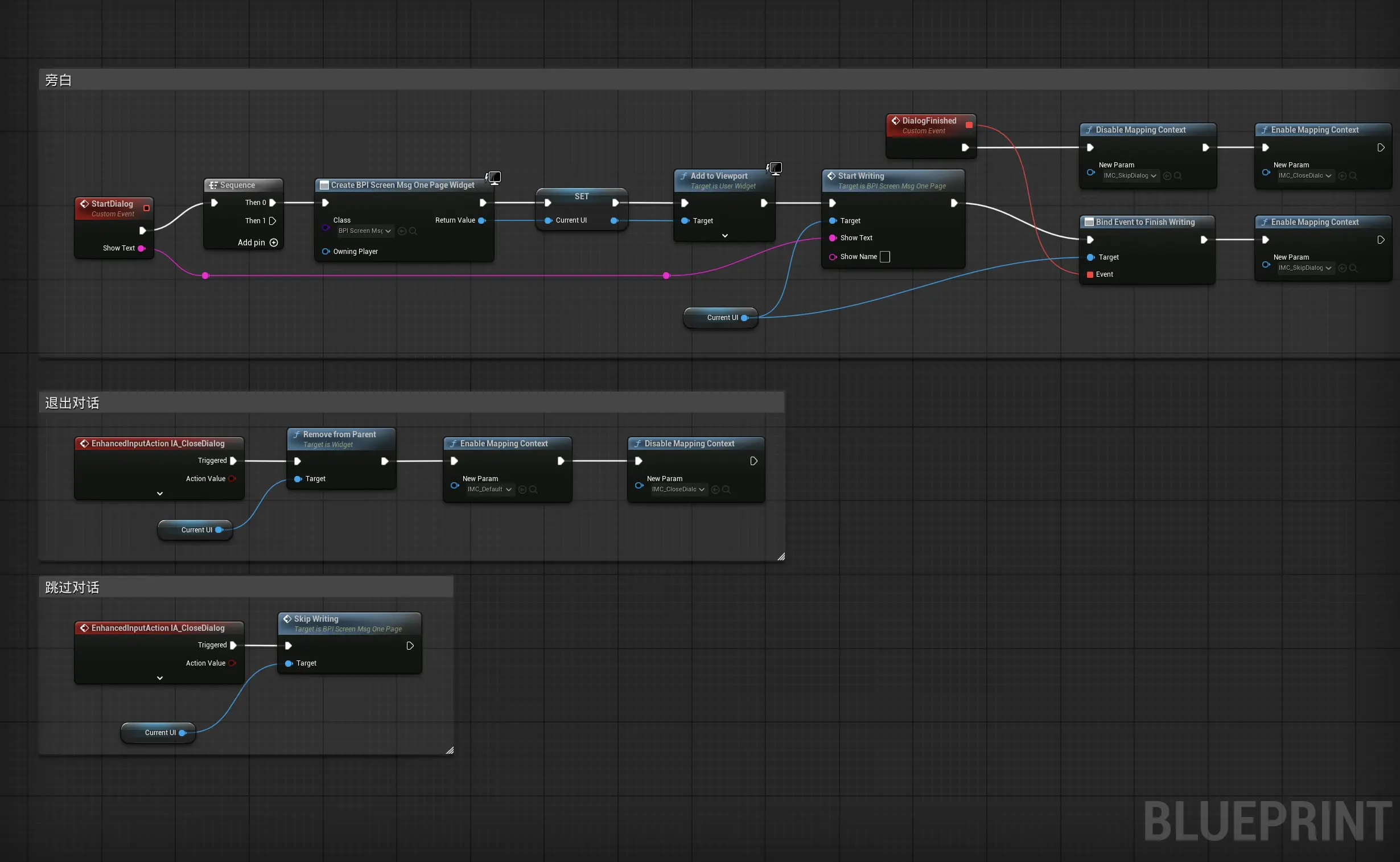Click red delegate pin on DialogFinished event

click(969, 125)
